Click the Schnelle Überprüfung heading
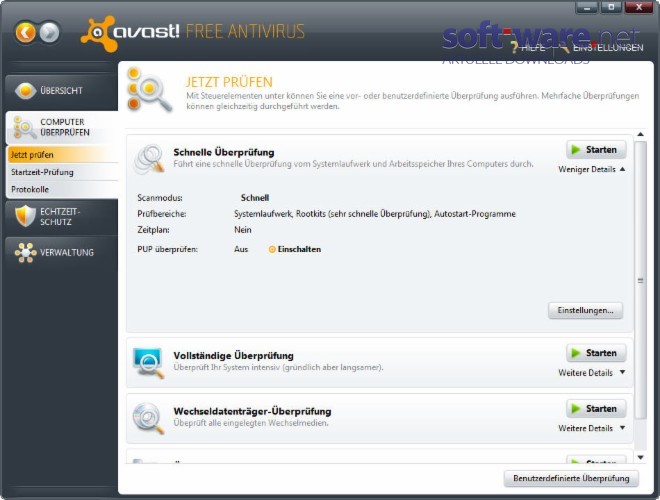Screen dimensions: 660x500 pyautogui.click(x=224, y=152)
